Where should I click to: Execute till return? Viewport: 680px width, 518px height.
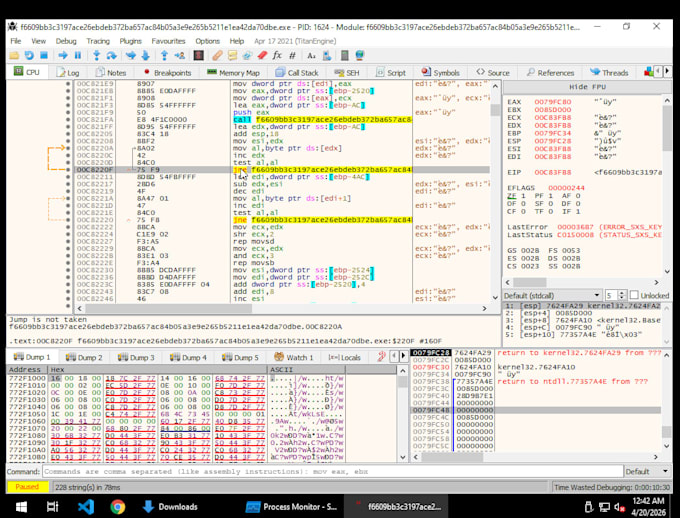(164, 56)
